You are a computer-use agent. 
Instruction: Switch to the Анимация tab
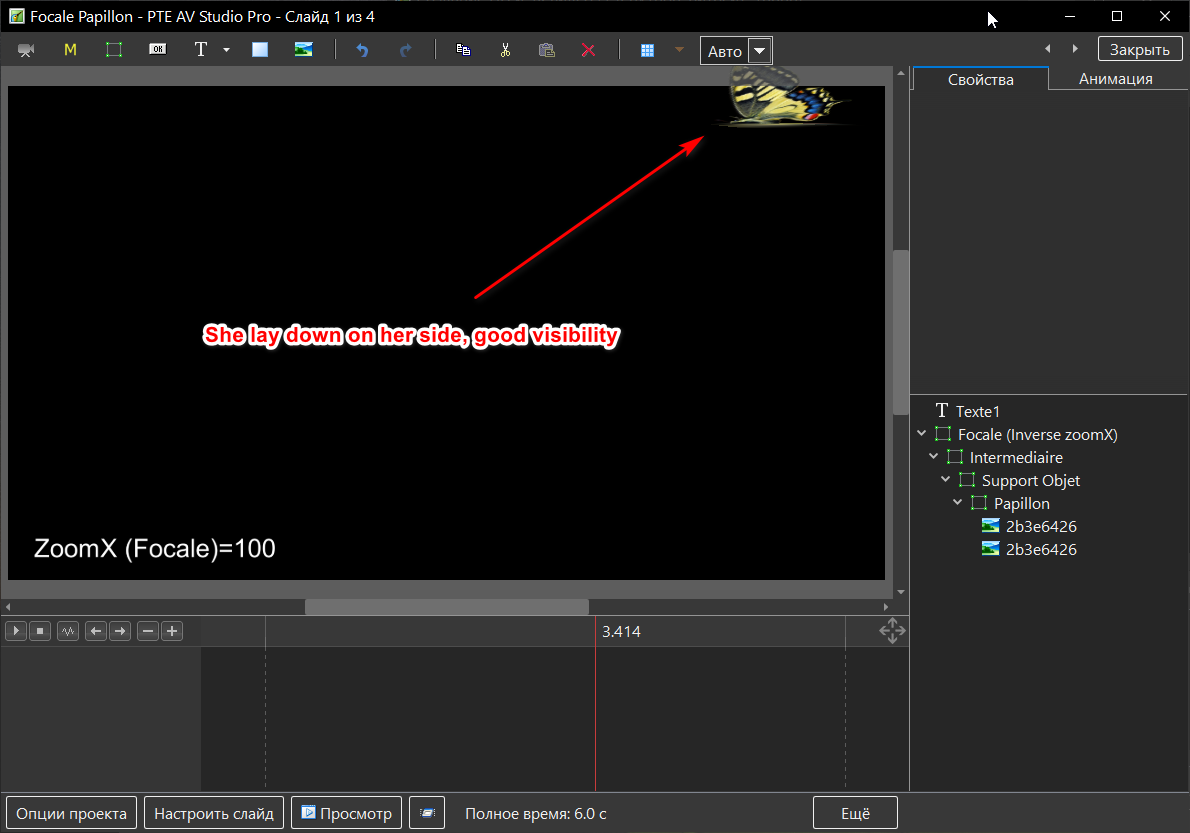coord(1115,79)
